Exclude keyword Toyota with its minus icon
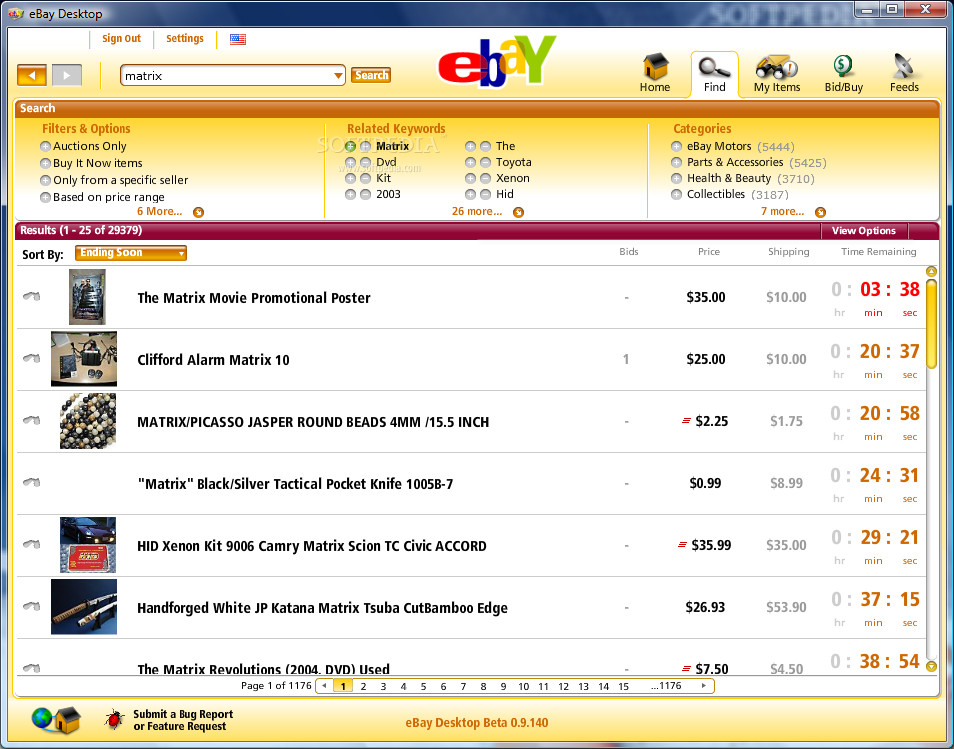Screen dimensions: 954x749 click(486, 162)
